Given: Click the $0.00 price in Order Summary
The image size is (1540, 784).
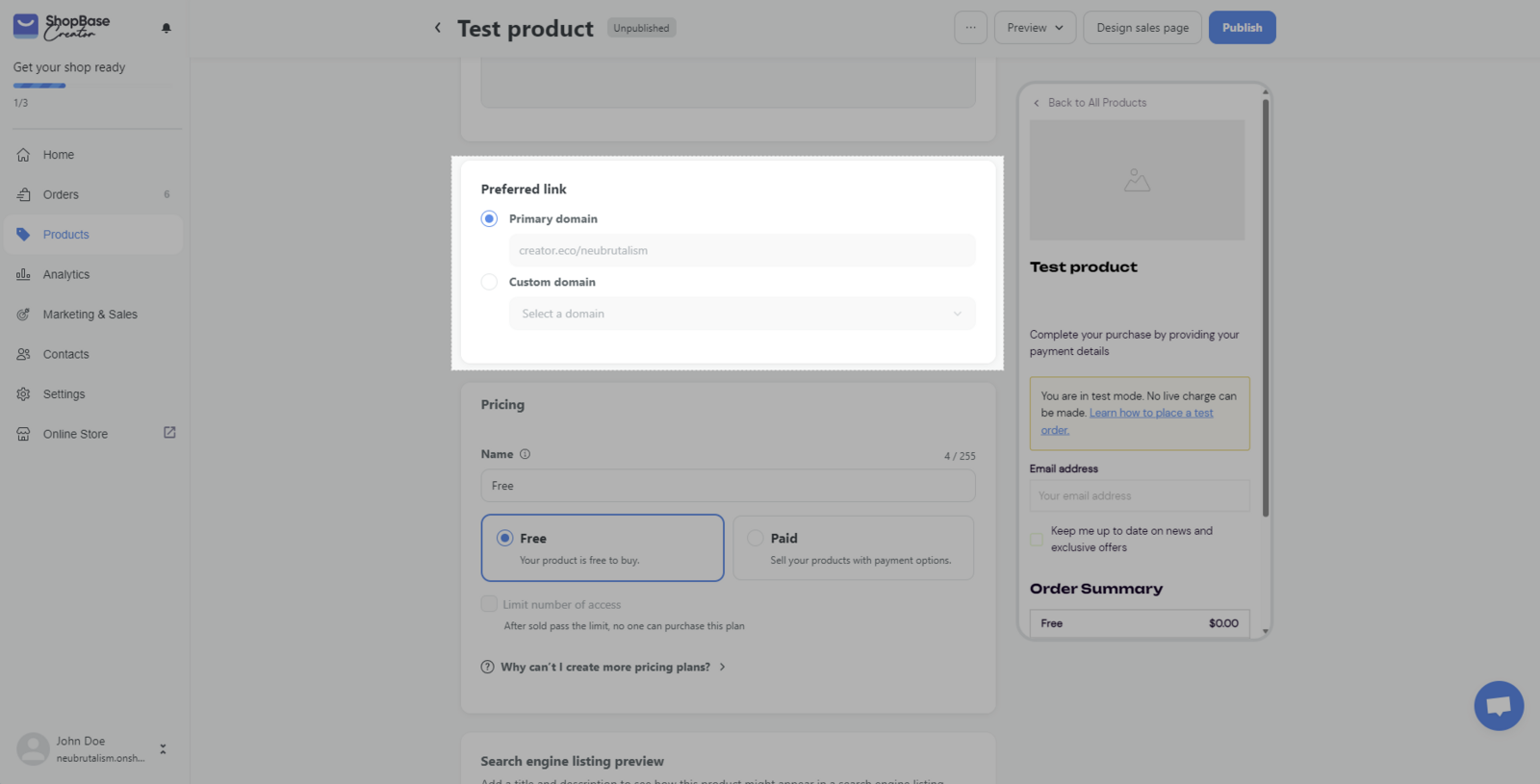Looking at the screenshot, I should (1223, 623).
